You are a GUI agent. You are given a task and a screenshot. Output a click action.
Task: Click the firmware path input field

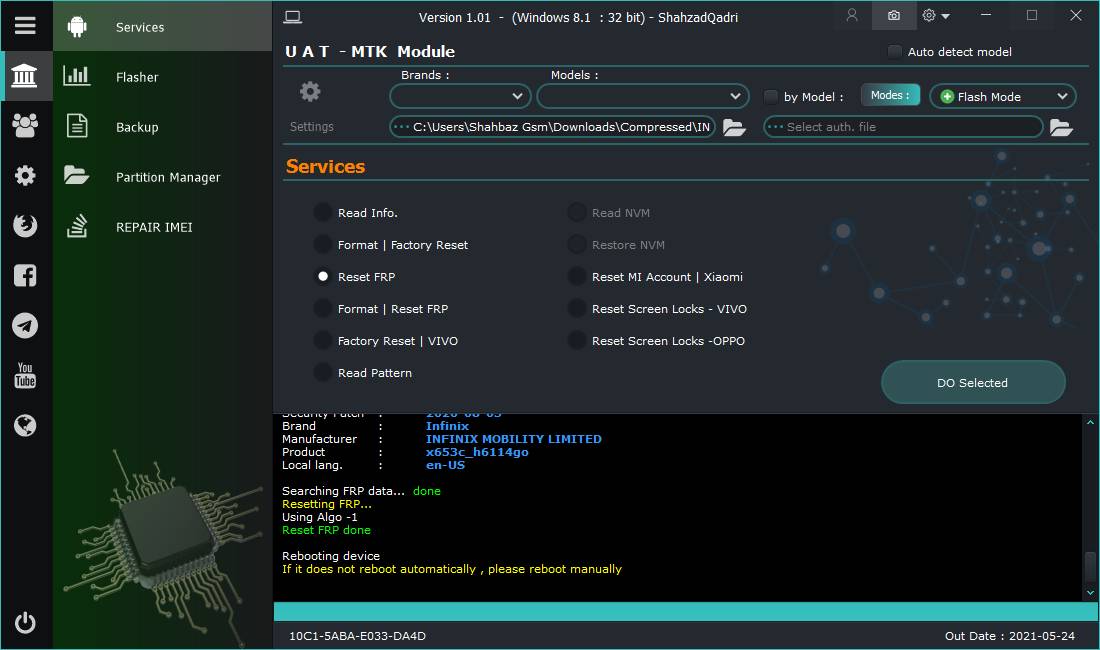click(552, 127)
